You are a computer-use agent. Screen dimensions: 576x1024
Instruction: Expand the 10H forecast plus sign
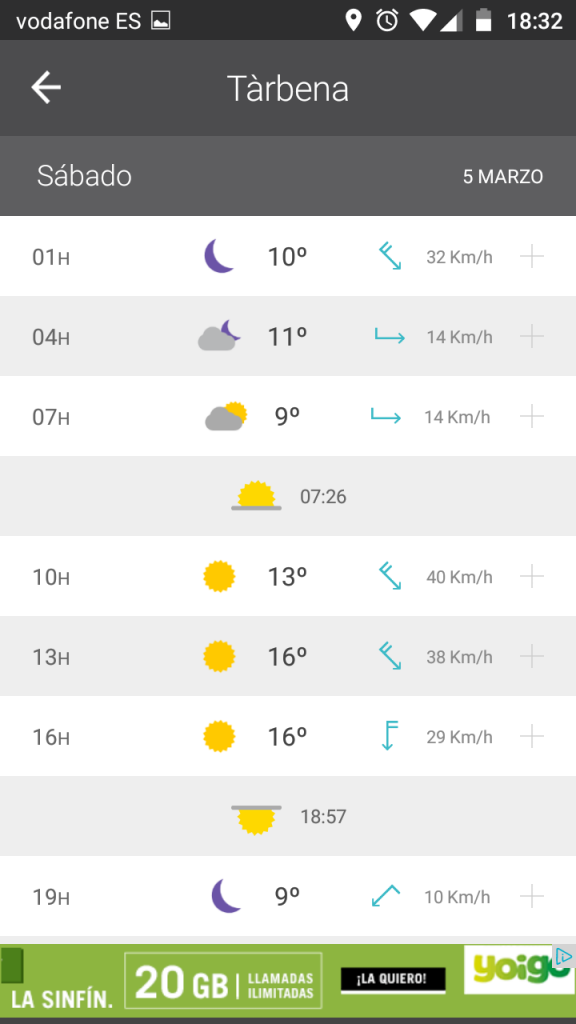(532, 577)
